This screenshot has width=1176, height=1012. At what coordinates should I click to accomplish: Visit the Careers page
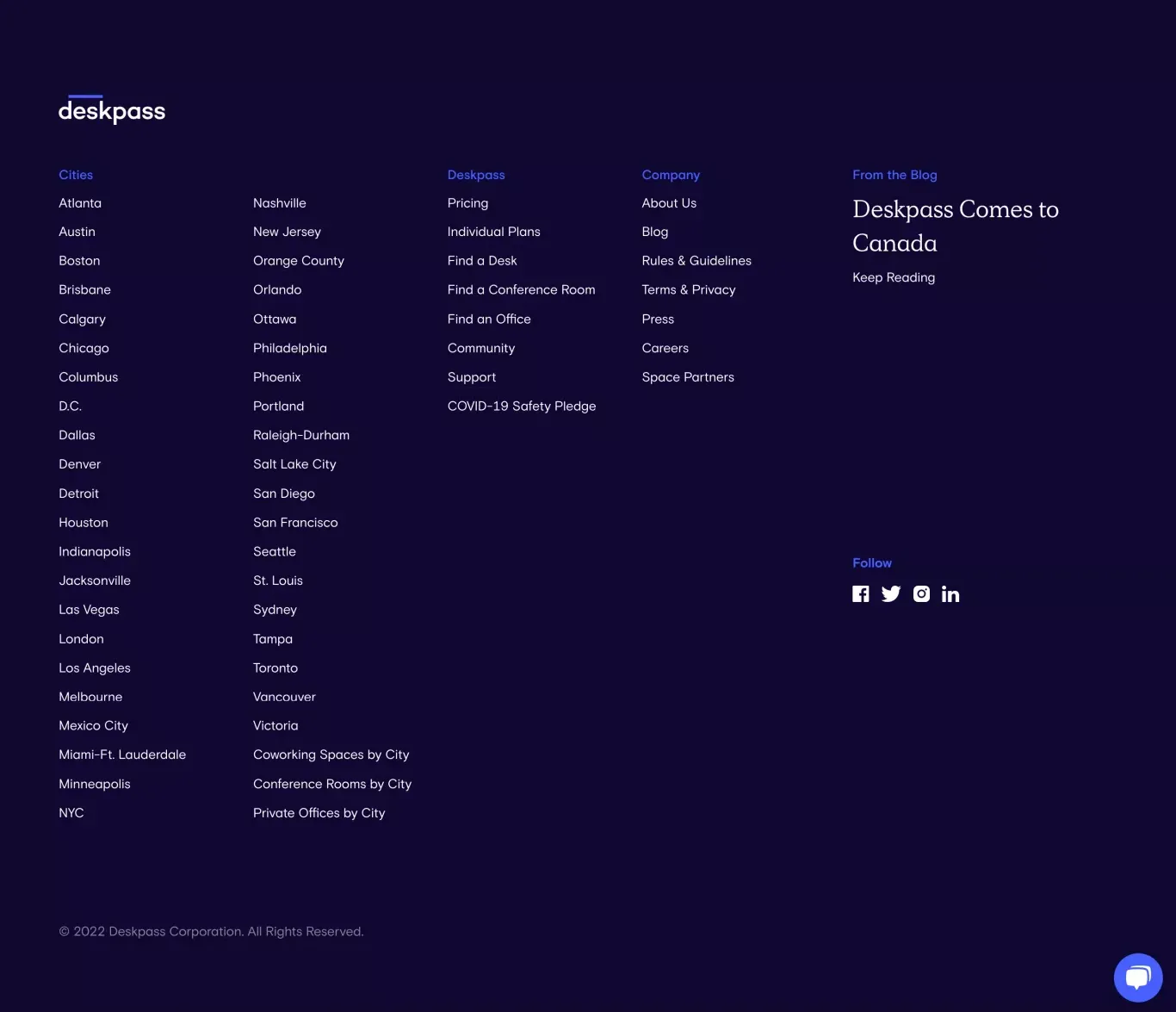[x=665, y=348]
